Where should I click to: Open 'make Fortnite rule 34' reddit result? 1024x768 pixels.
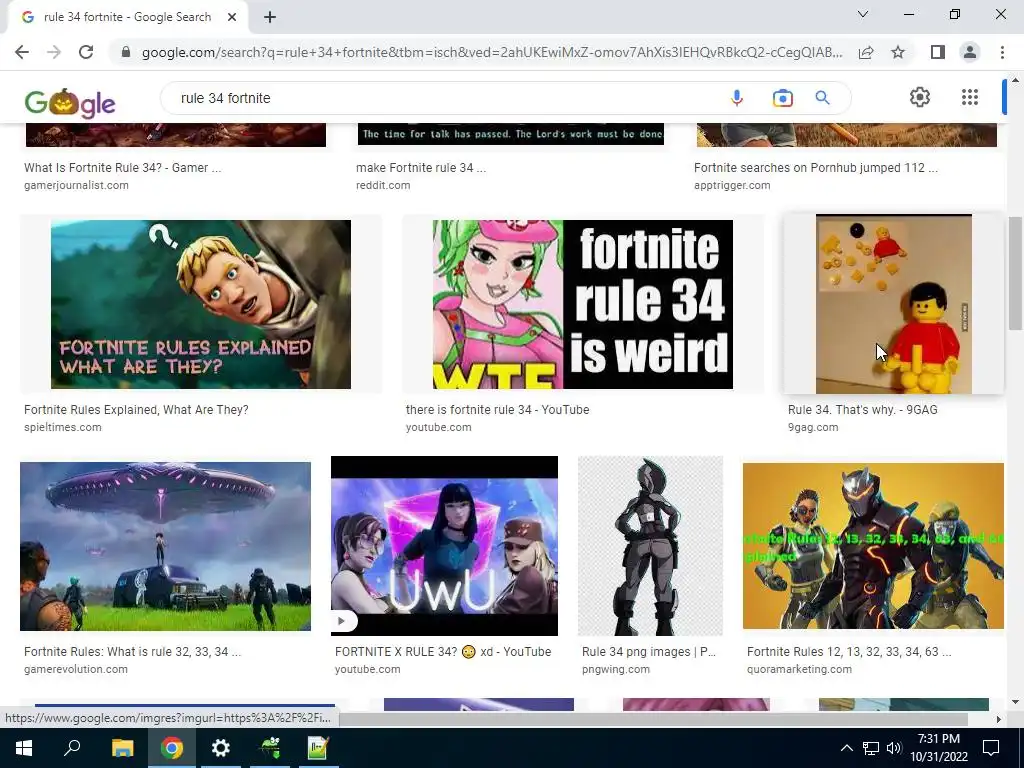coord(421,168)
